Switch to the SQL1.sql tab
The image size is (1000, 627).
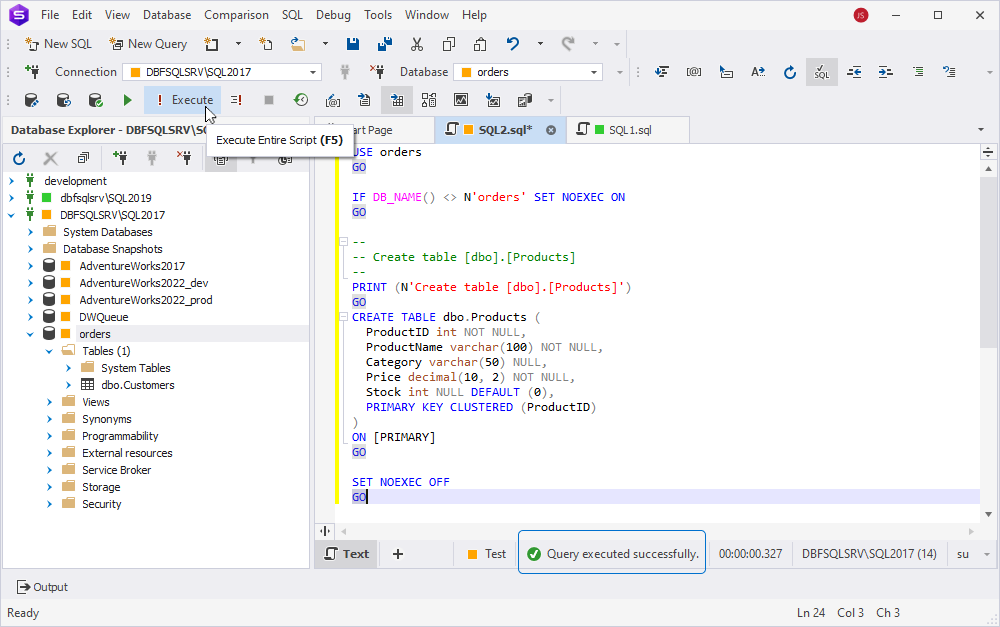pyautogui.click(x=628, y=130)
